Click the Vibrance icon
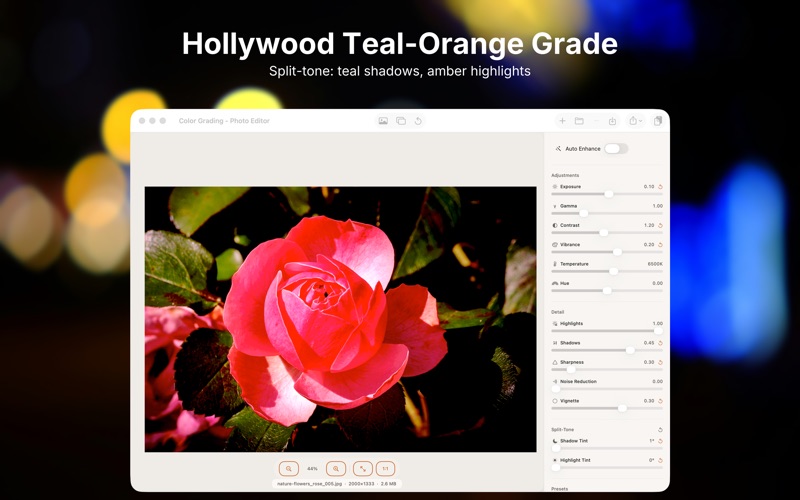800x500 pixels. [x=555, y=244]
